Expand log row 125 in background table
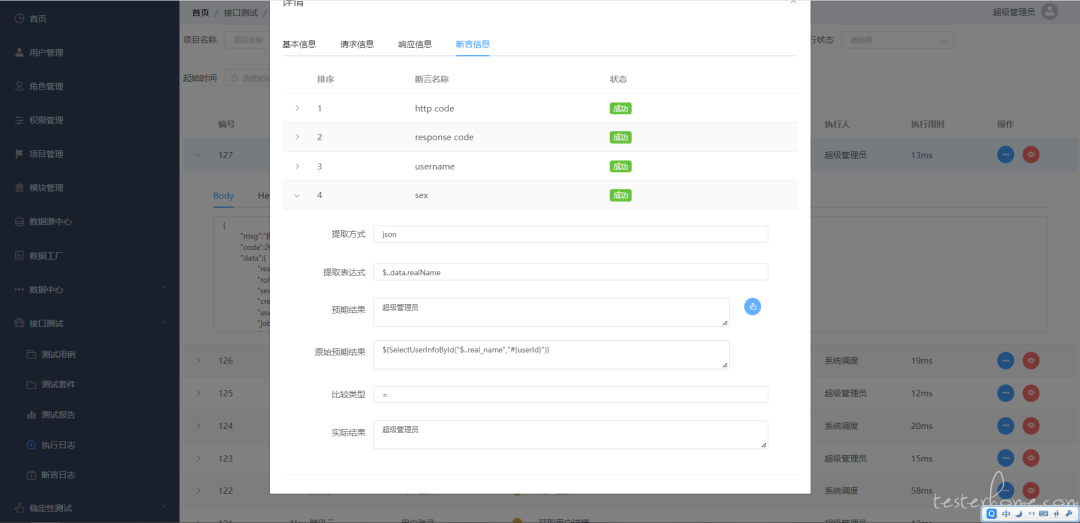 [x=198, y=393]
